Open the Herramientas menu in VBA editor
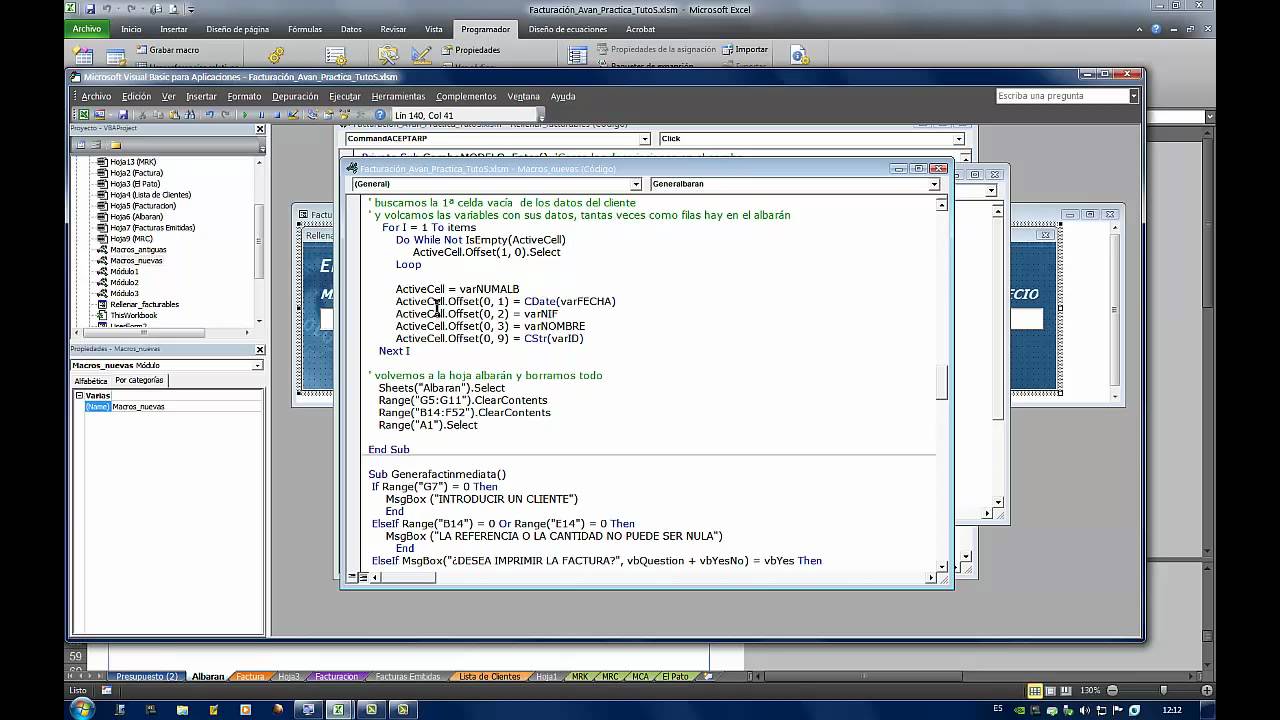Image resolution: width=1280 pixels, height=720 pixels. [x=398, y=97]
